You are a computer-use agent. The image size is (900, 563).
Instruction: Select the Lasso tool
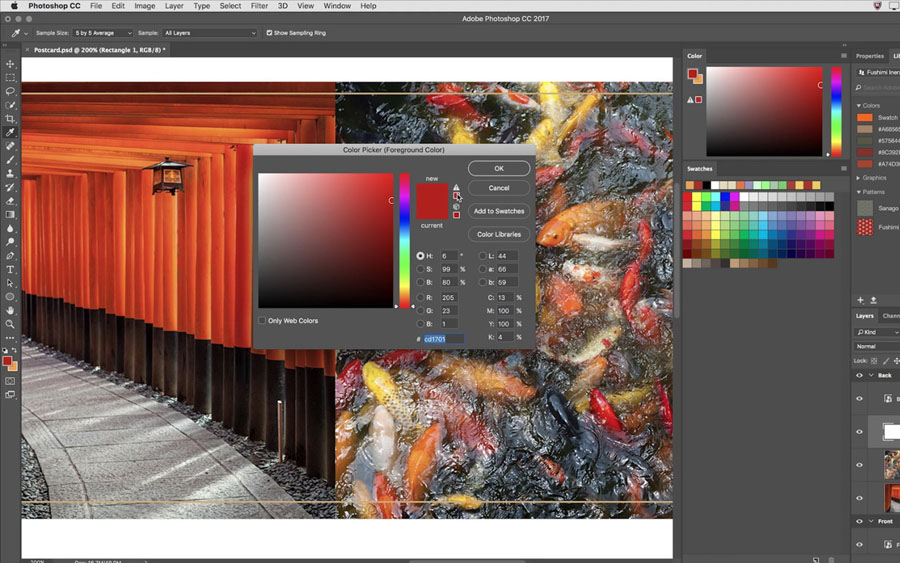10,91
